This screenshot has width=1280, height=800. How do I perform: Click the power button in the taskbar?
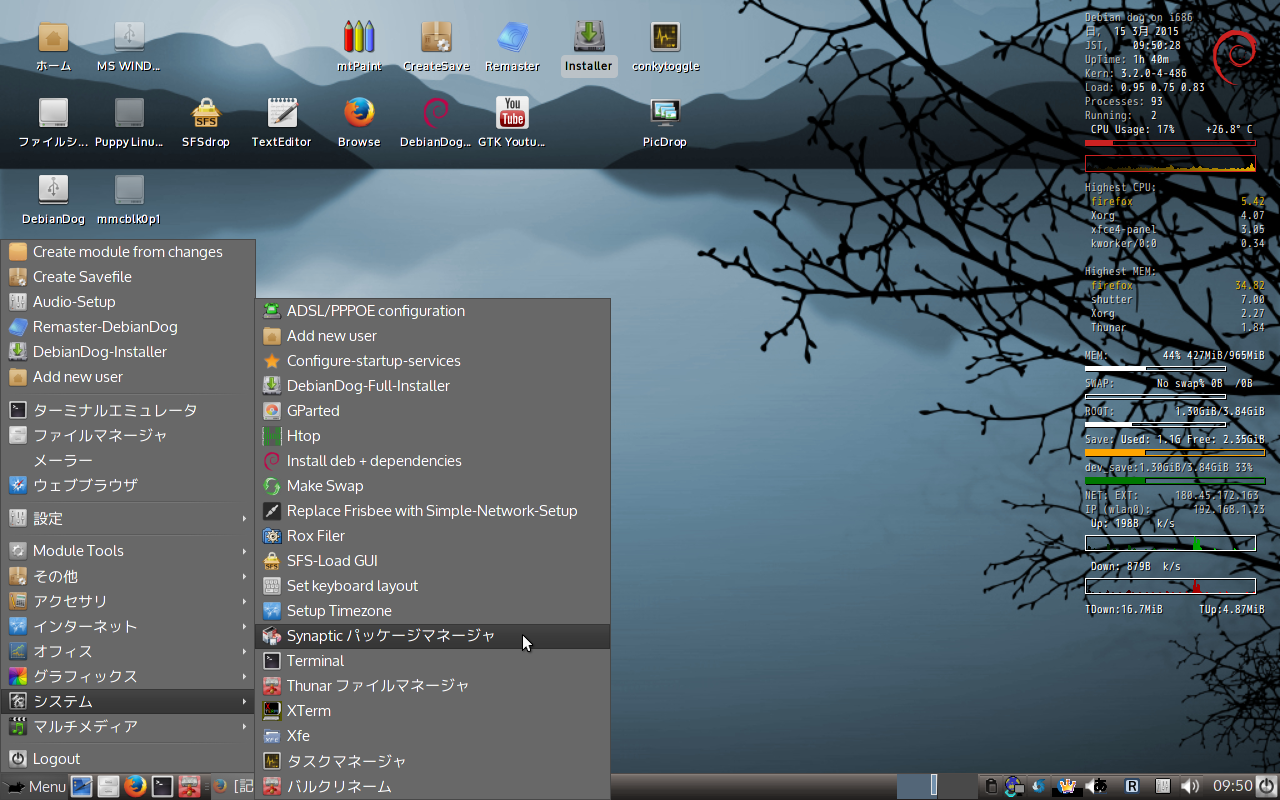[1266, 786]
